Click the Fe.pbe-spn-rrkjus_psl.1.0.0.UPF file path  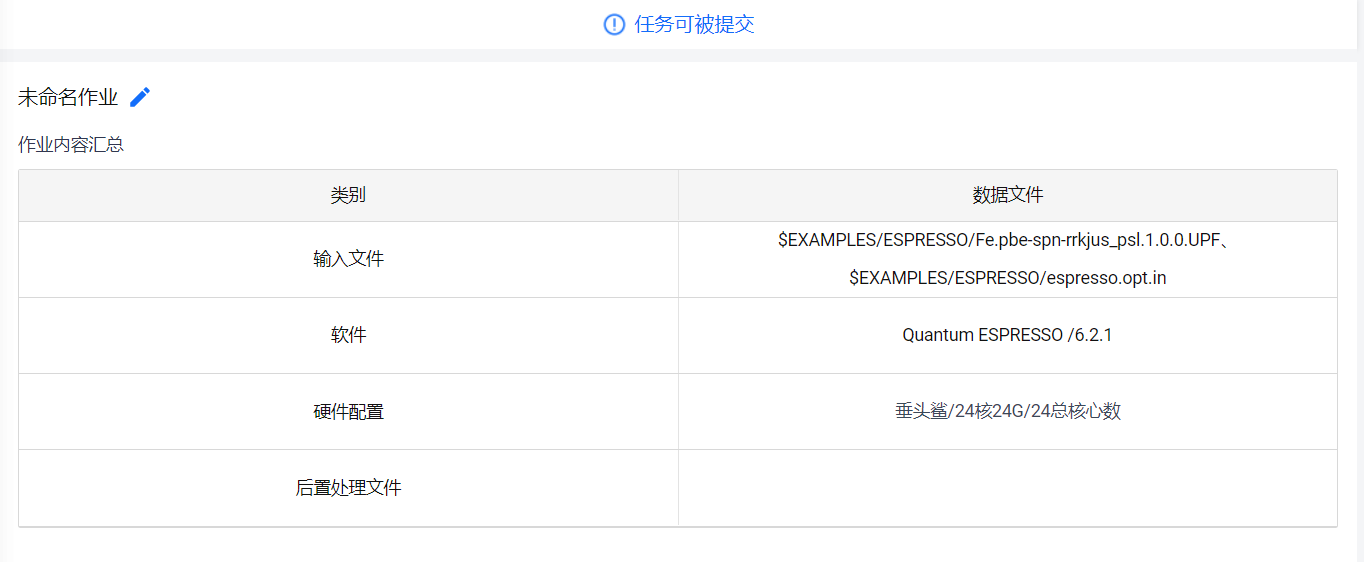[x=1008, y=241]
